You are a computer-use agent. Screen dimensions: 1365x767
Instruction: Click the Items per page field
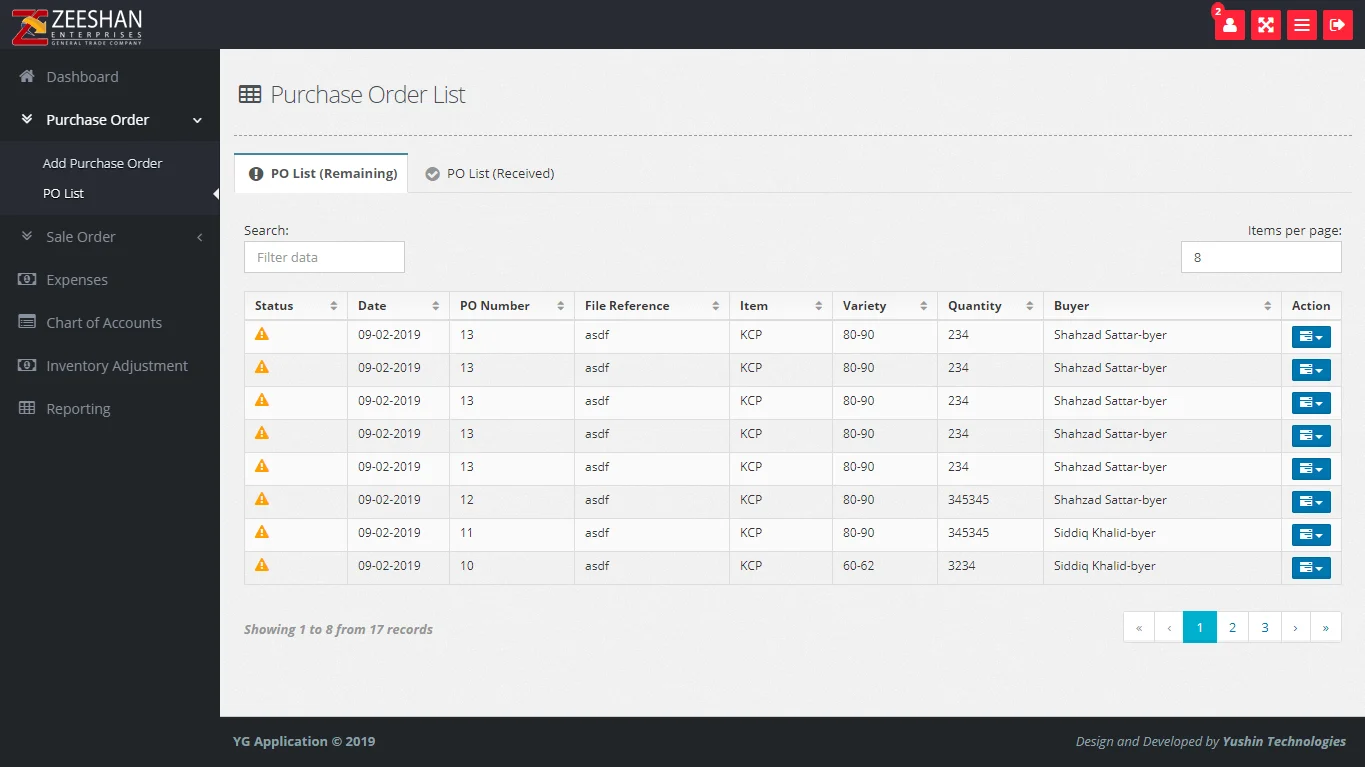point(1260,257)
